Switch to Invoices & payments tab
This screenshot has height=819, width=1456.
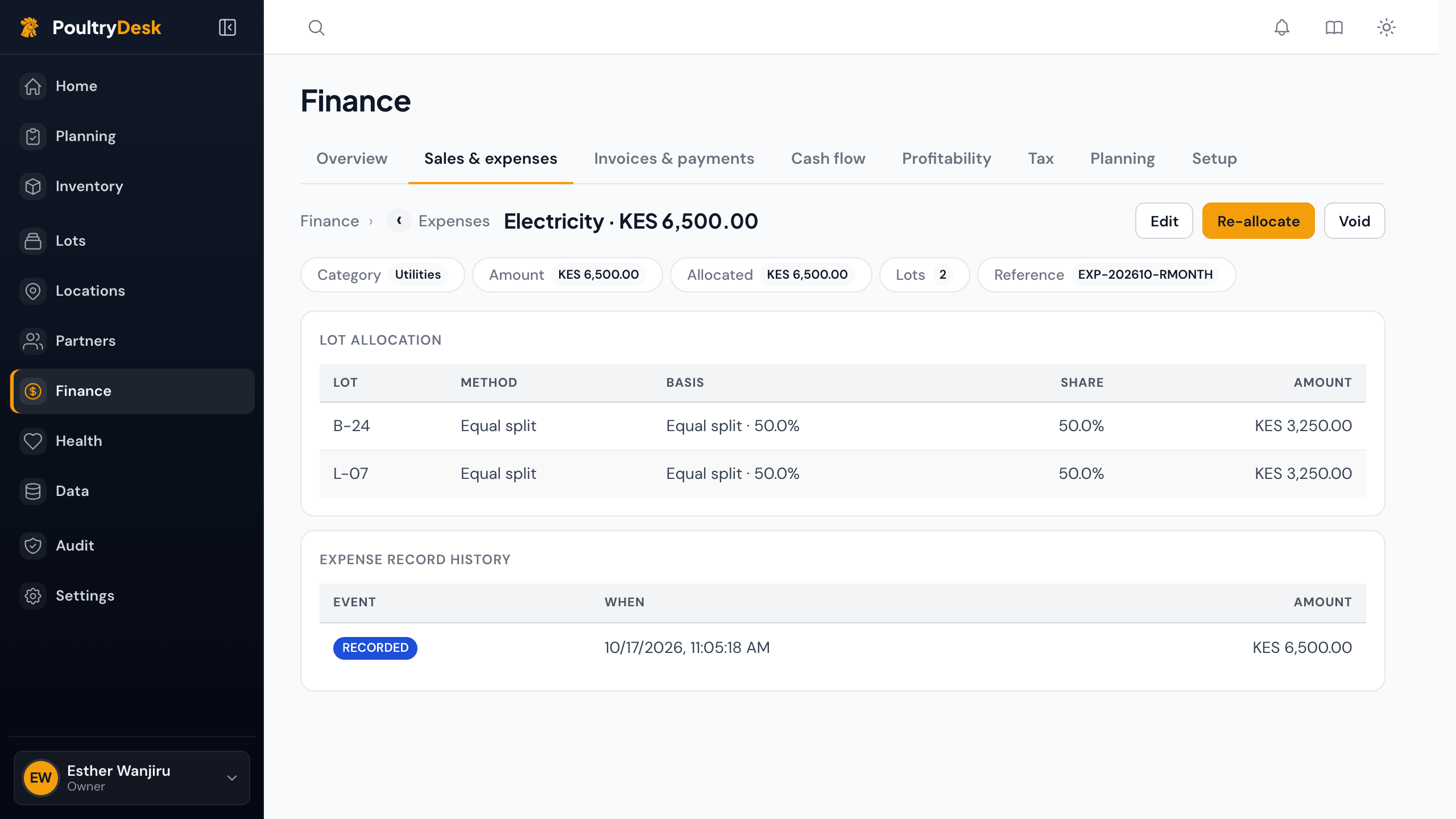click(674, 159)
